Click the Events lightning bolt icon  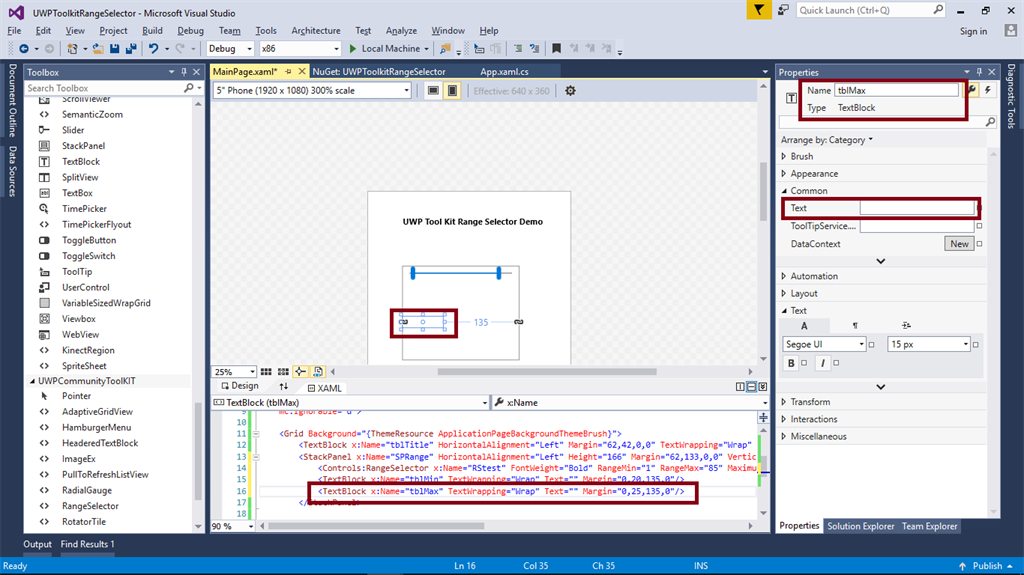coord(990,90)
